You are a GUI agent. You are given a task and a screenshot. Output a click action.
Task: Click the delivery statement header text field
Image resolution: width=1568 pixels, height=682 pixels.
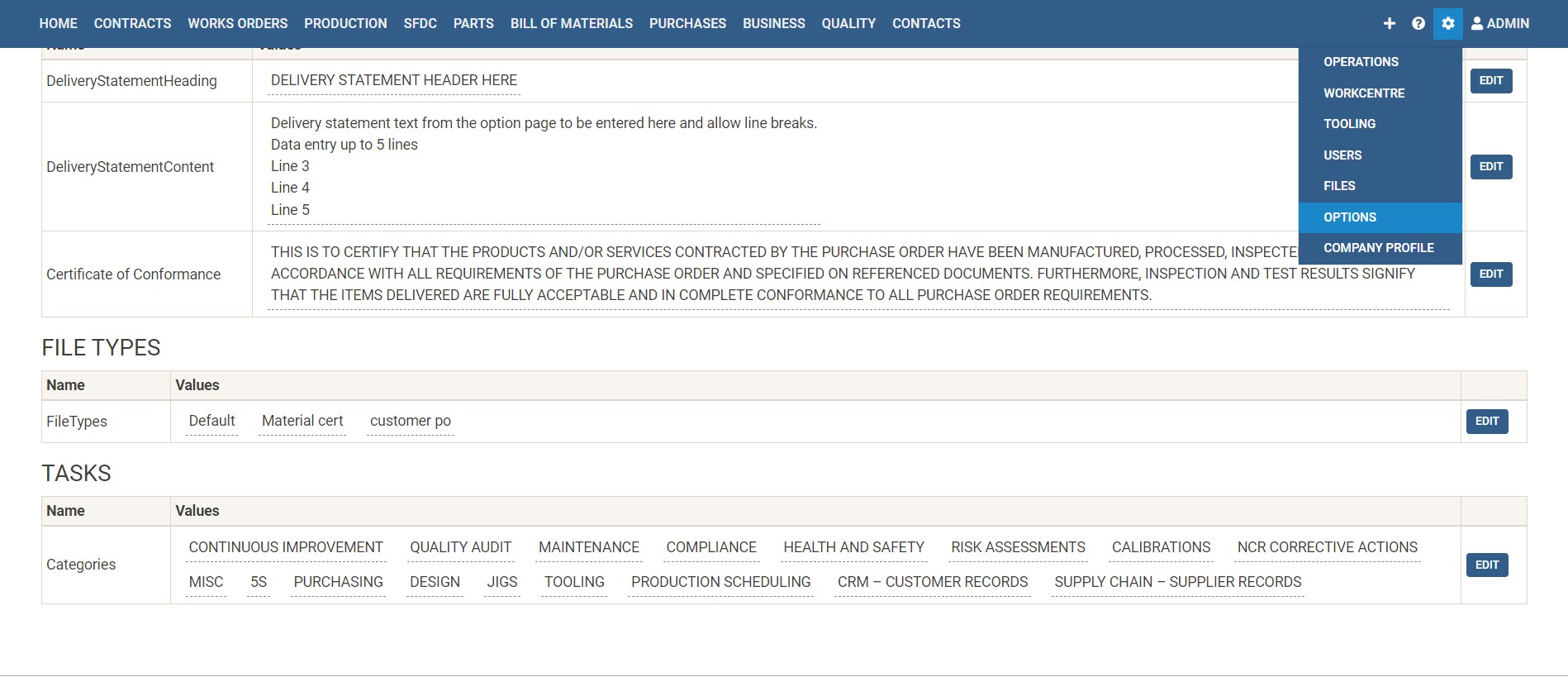click(393, 80)
